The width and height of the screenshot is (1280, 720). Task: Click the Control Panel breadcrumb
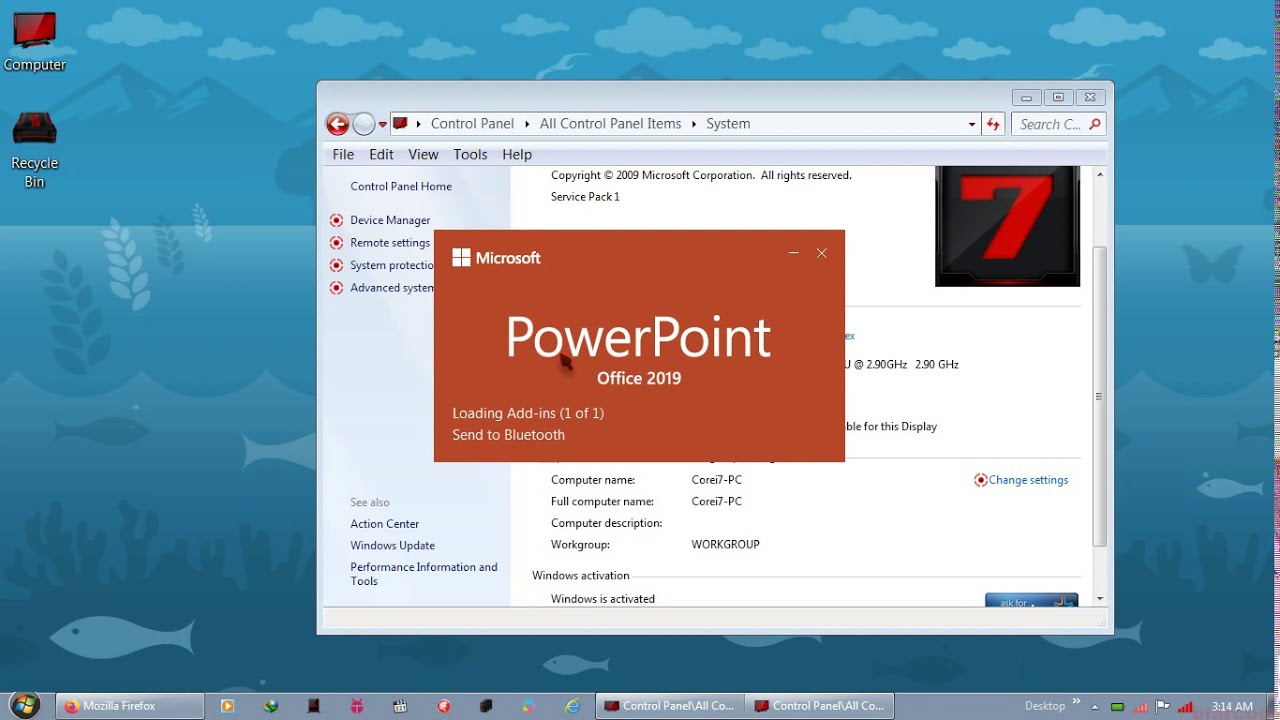pyautogui.click(x=472, y=124)
